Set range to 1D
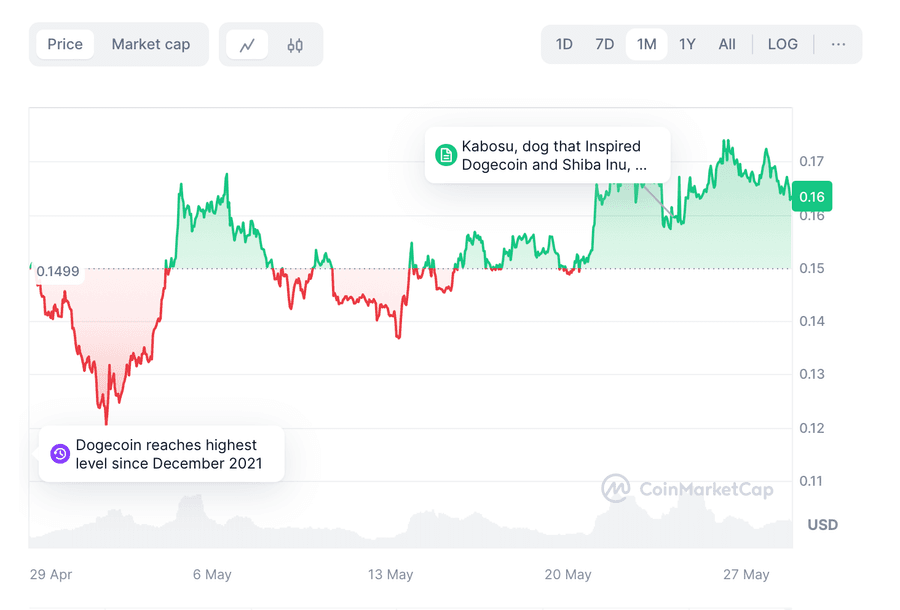Image resolution: width=900 pixels, height=610 pixels. (x=564, y=44)
